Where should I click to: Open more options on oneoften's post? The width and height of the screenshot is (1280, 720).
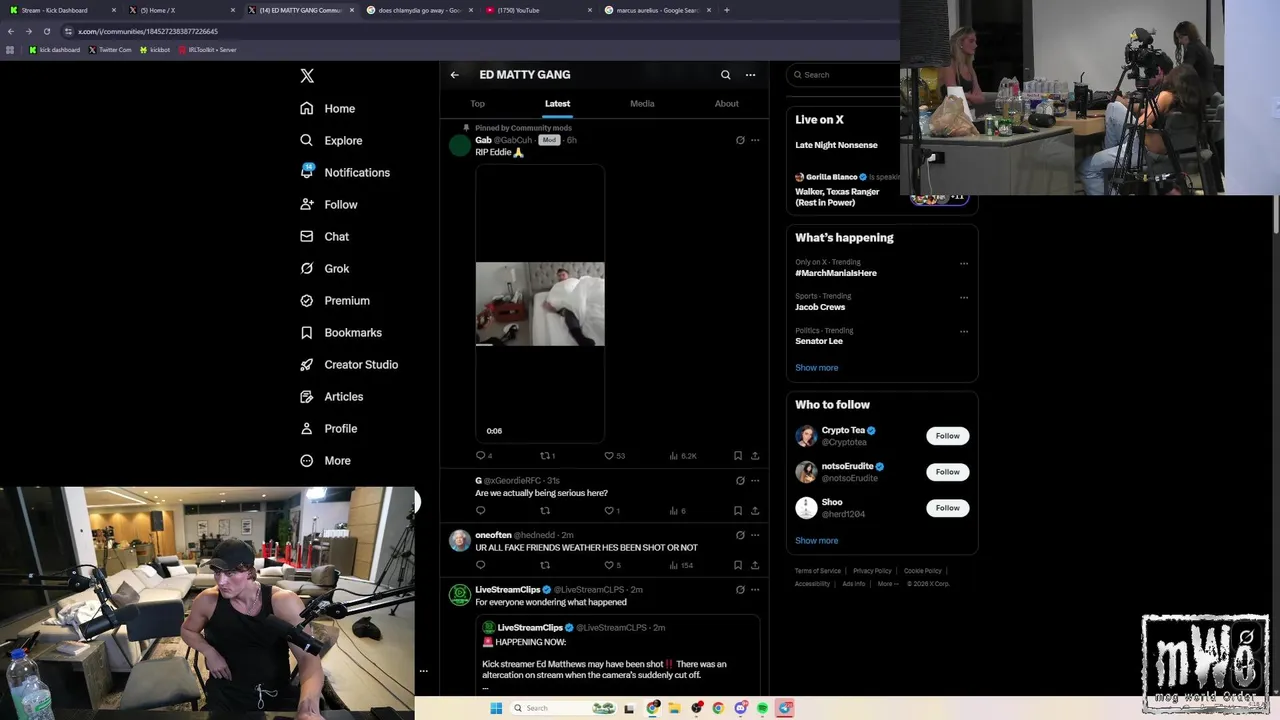(755, 535)
